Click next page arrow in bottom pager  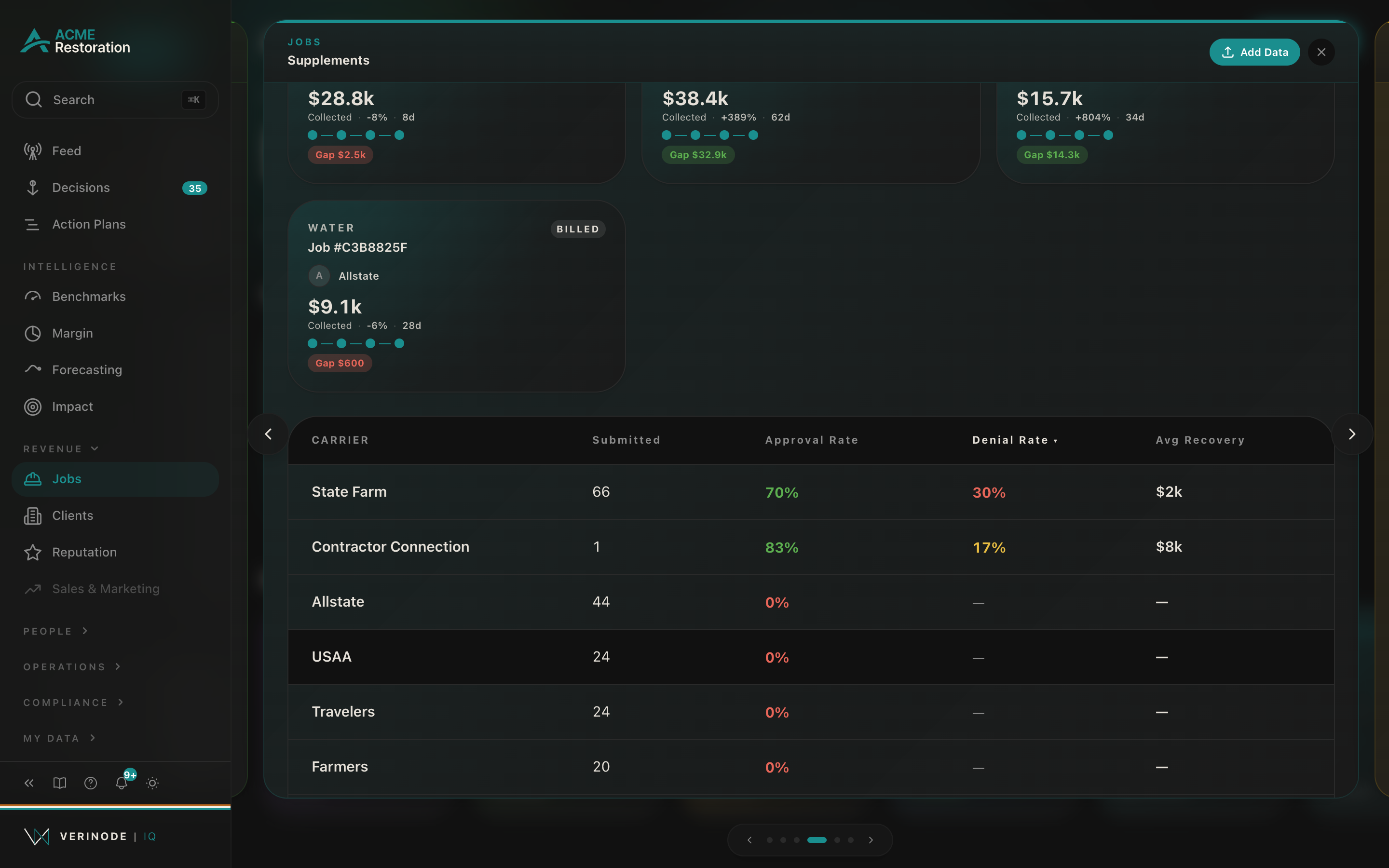(x=871, y=840)
